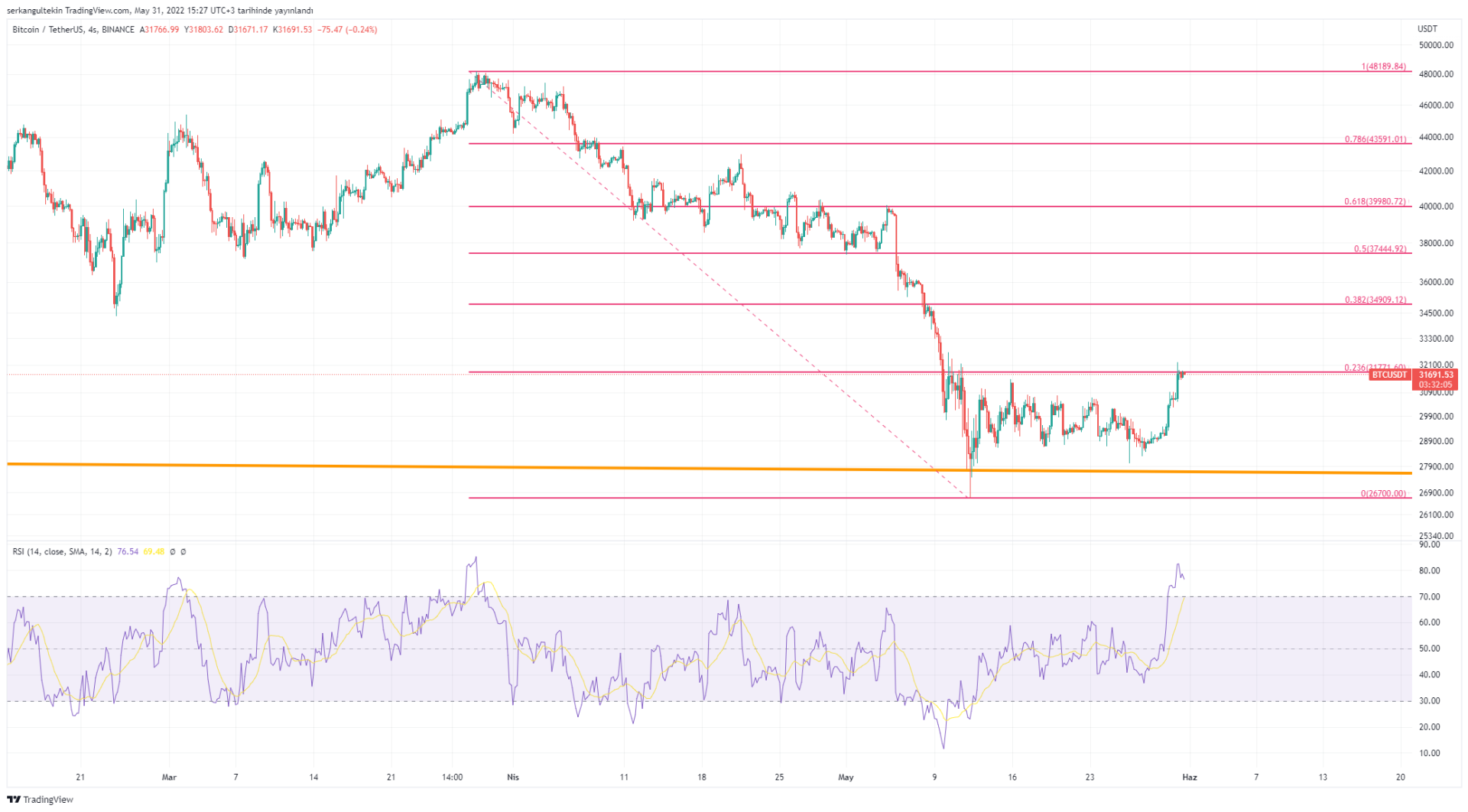Open the RSI indicator legend label
Image resolution: width=1468 pixels, height=812 pixels.
click(x=62, y=552)
